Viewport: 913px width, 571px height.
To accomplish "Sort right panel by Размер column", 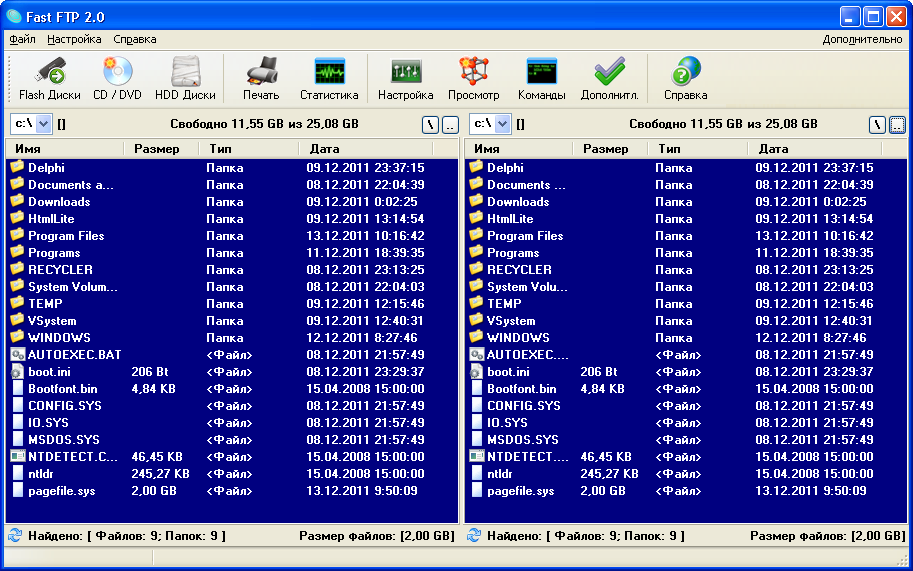I will pyautogui.click(x=610, y=148).
